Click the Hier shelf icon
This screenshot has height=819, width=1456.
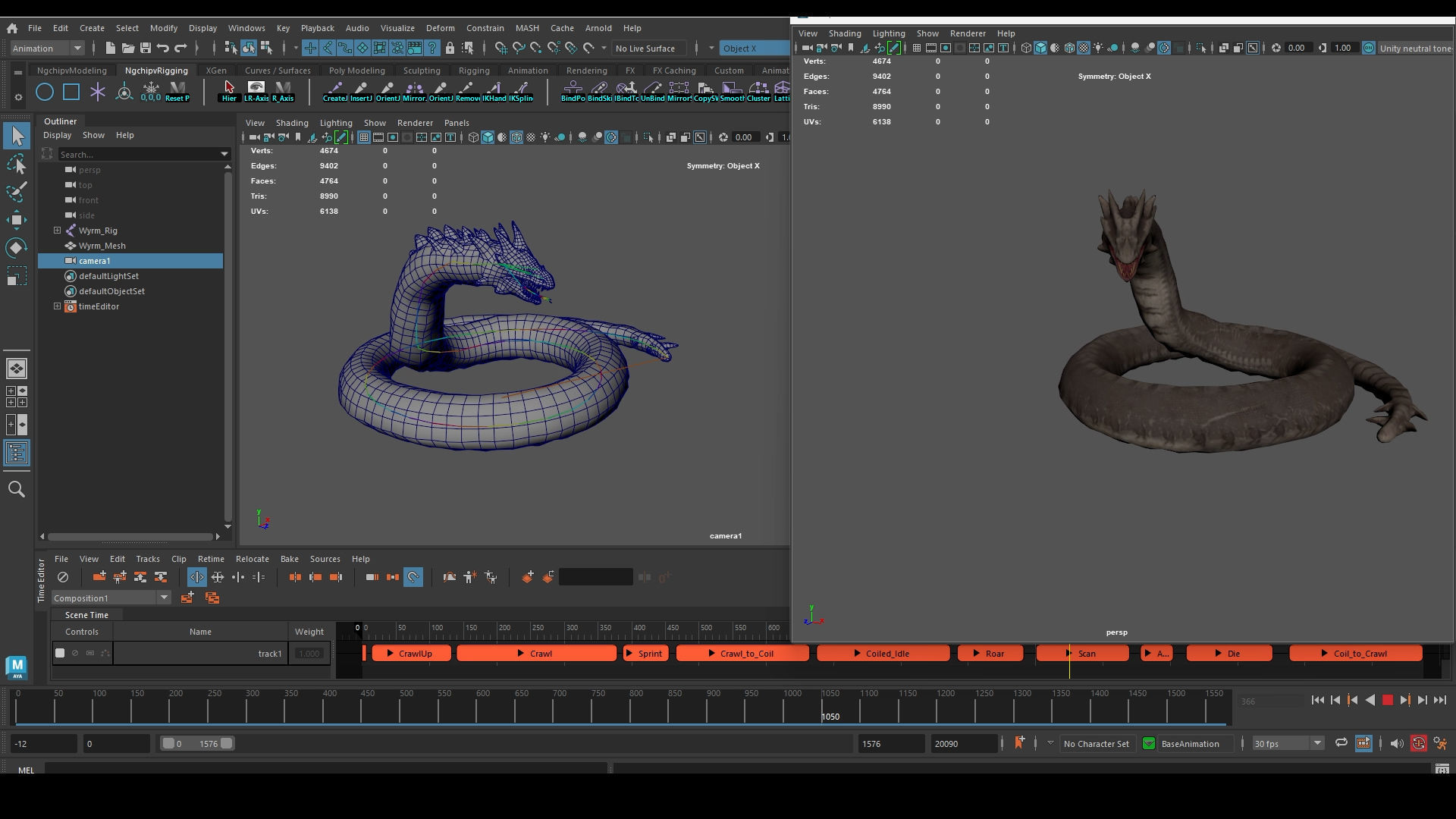tap(229, 92)
